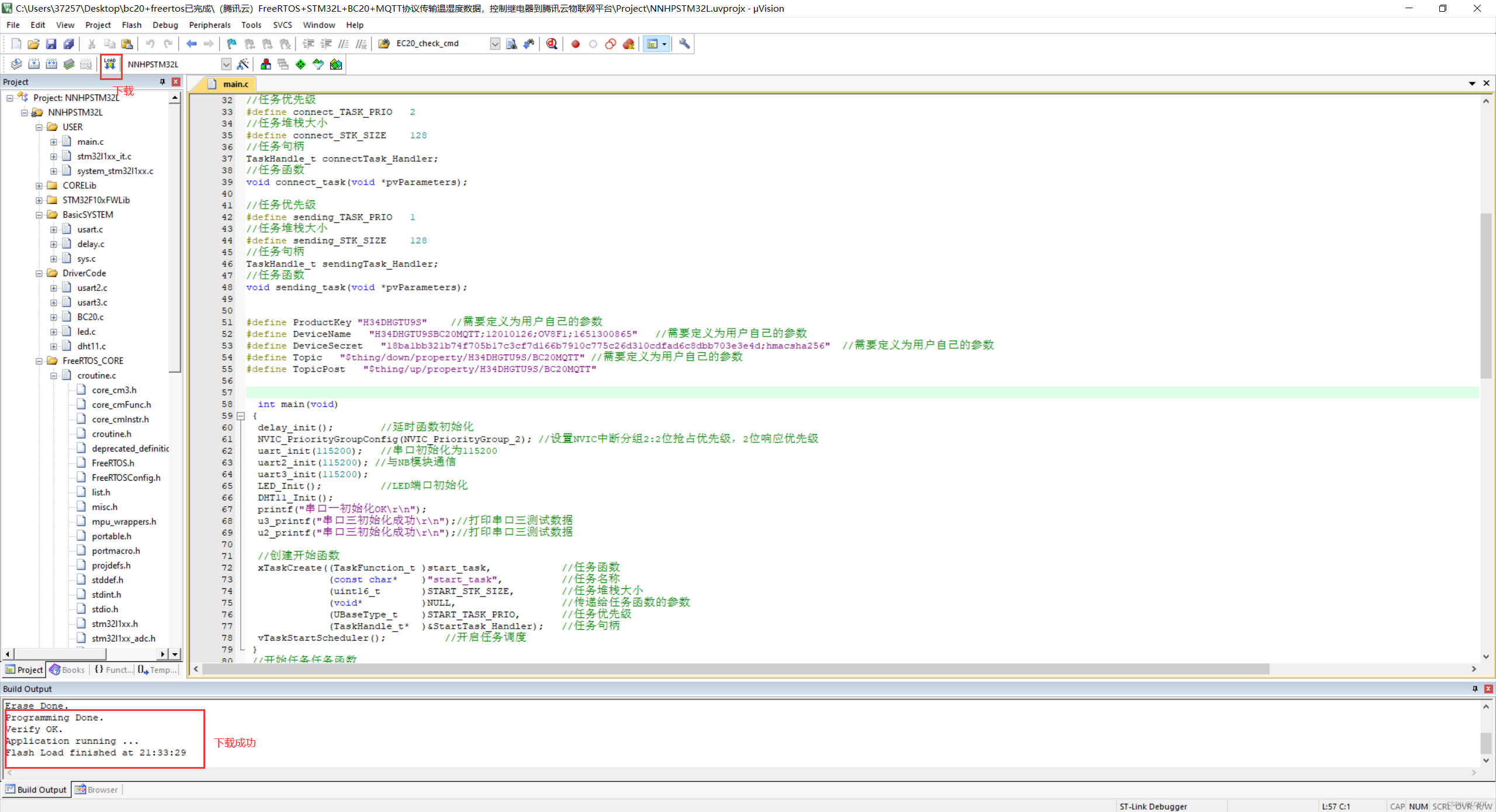Pin the Build Output panel

click(1475, 689)
